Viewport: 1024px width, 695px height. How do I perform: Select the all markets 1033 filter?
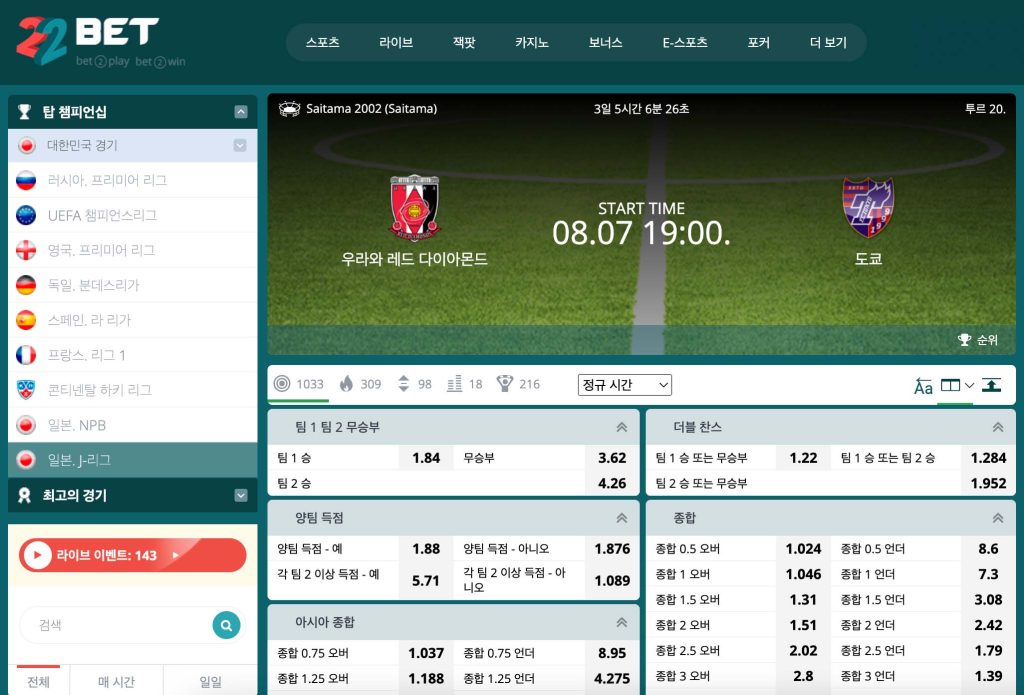click(299, 384)
